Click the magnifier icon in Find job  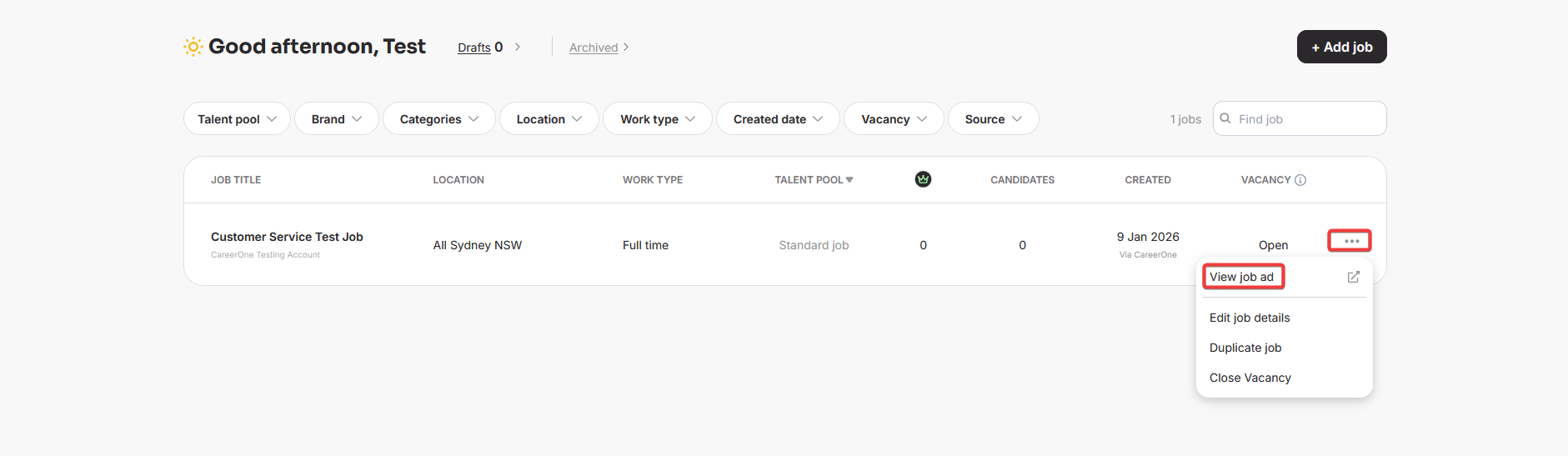tap(1225, 118)
